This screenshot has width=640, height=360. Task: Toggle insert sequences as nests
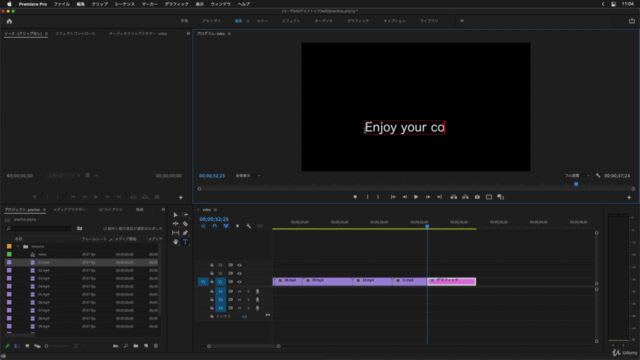(203, 226)
